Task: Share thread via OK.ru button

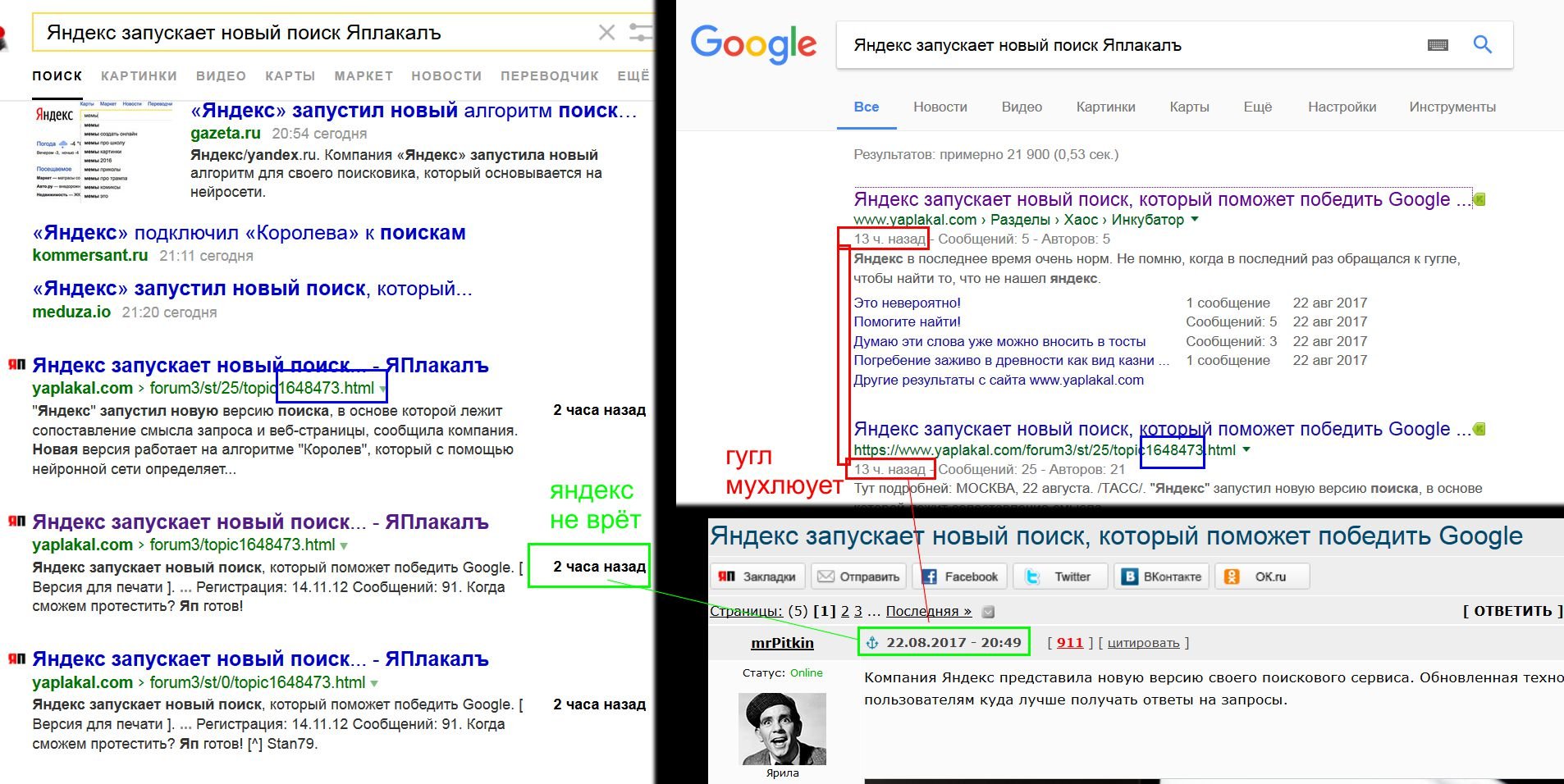Action: click(1262, 577)
